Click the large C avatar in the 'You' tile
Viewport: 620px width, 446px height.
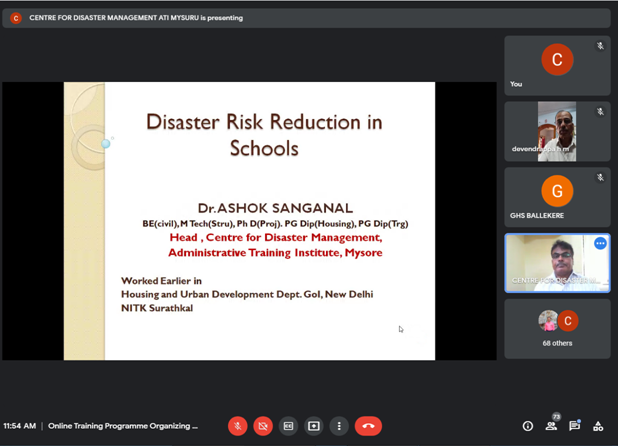557,59
